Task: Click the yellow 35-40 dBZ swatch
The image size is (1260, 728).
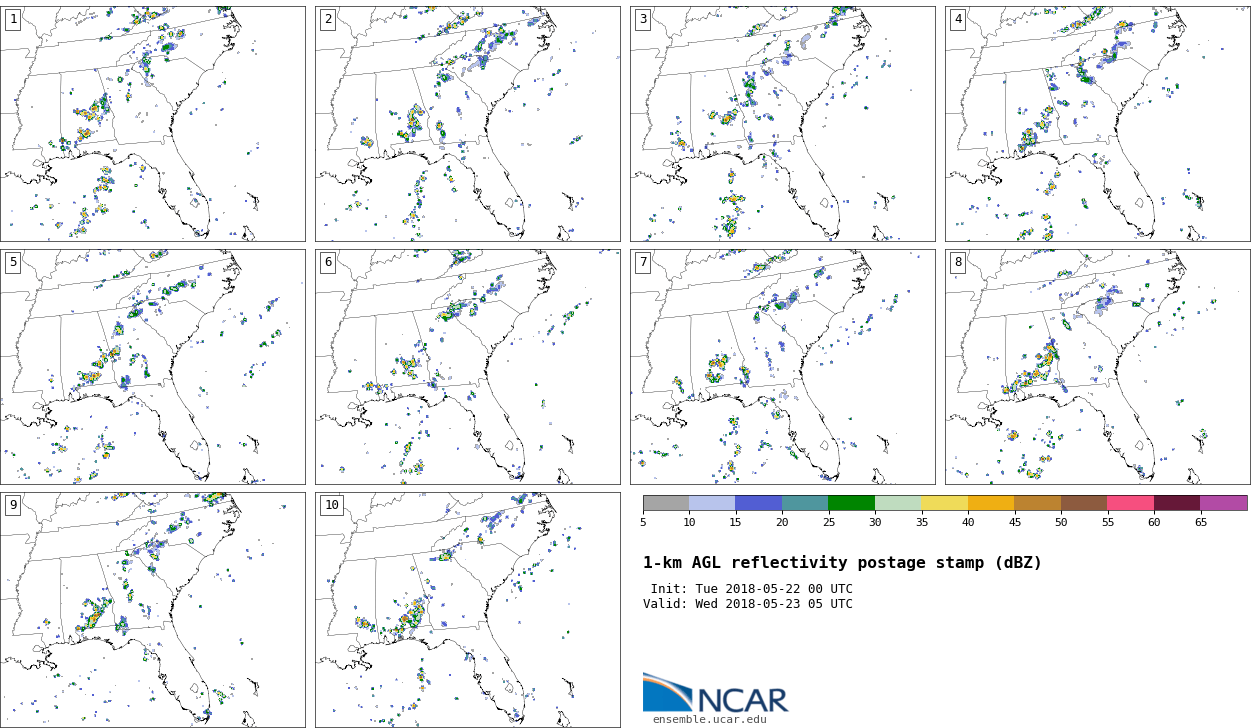Action: (945, 503)
